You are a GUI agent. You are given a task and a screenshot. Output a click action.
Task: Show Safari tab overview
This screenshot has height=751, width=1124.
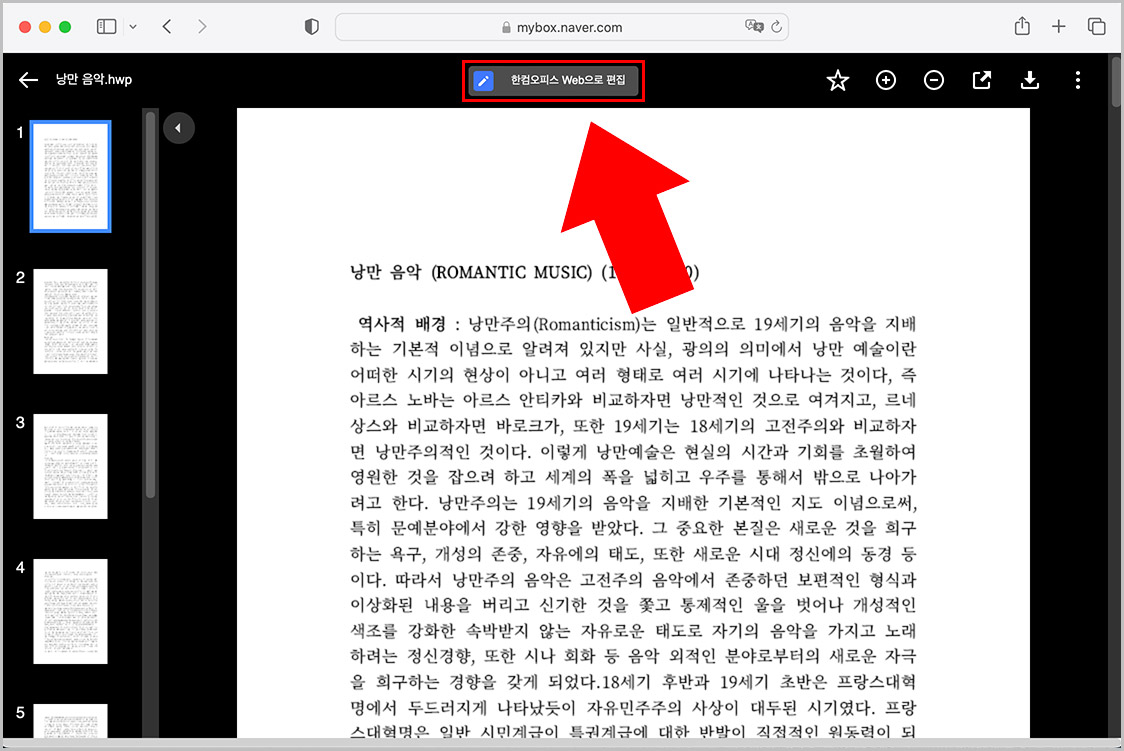pos(1096,27)
